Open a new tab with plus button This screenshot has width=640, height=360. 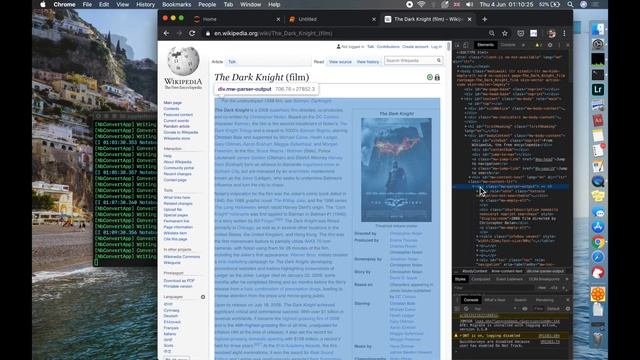point(484,19)
